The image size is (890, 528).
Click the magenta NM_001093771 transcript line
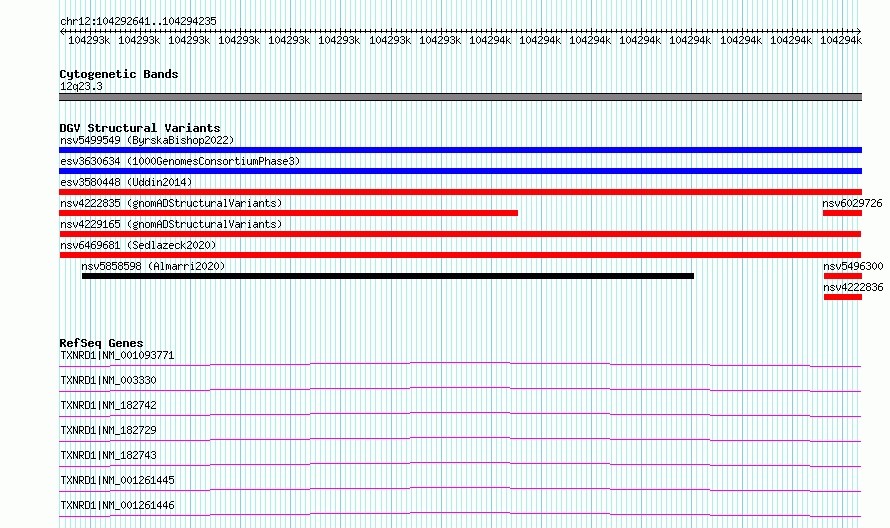[460, 363]
